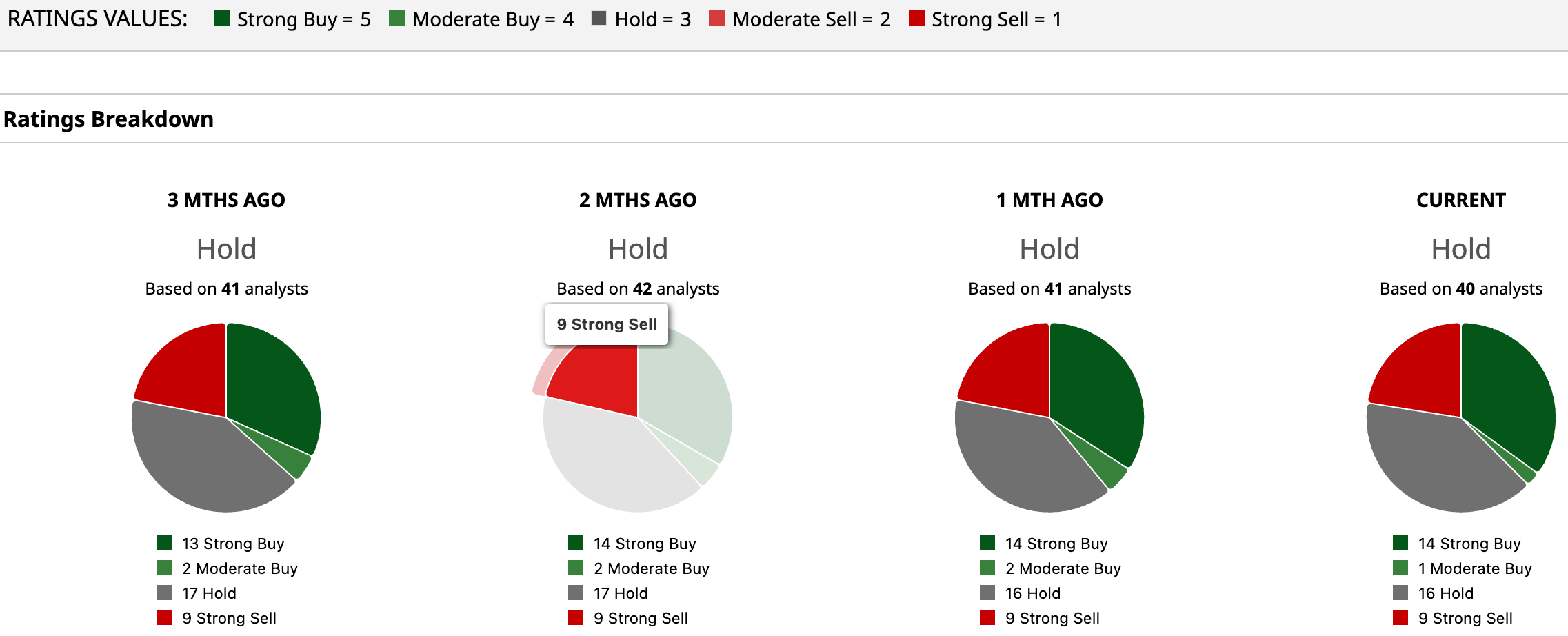The width and height of the screenshot is (1568, 636).
Task: Click the Moderate Buy swatch in ratings values
Action: (x=396, y=19)
